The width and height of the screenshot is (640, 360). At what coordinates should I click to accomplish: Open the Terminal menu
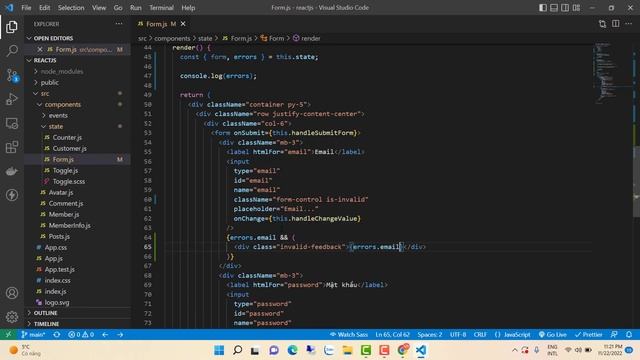click(x=161, y=8)
